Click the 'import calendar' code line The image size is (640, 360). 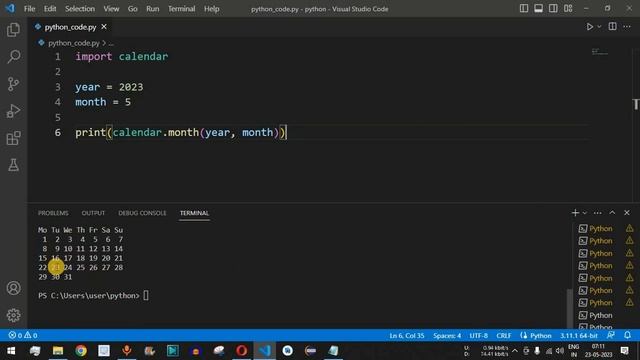point(122,56)
